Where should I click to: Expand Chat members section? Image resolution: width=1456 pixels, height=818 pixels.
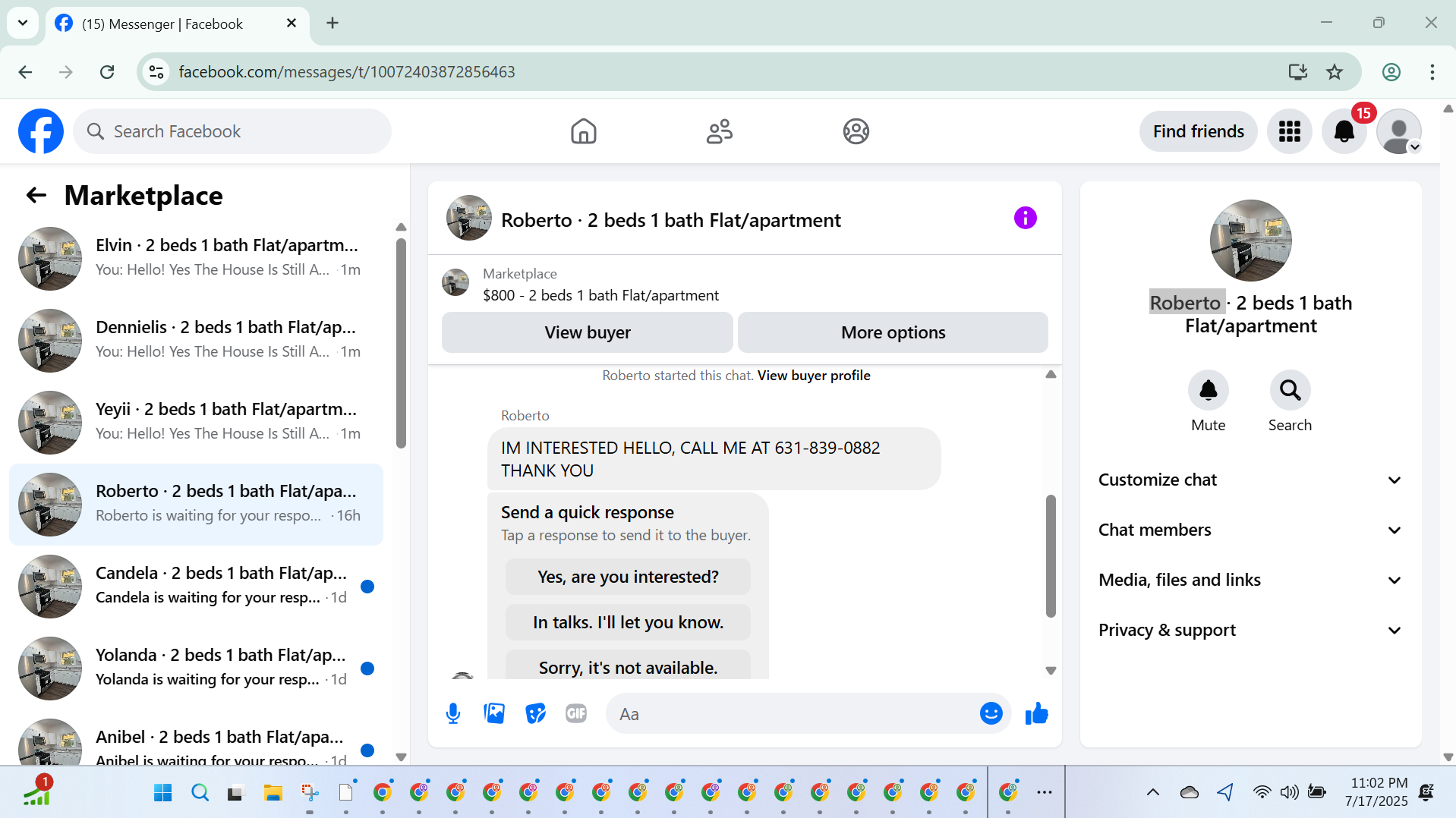coord(1250,530)
